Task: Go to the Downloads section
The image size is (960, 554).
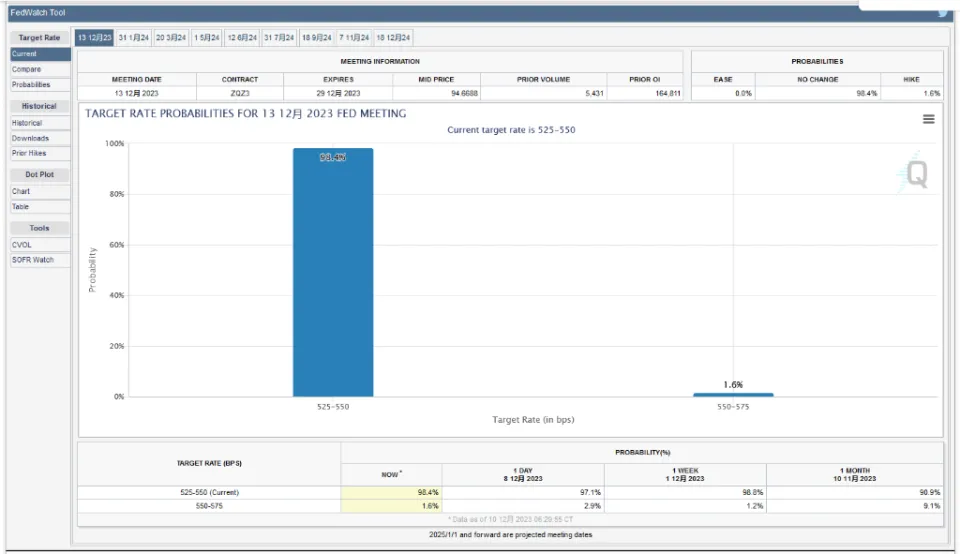Action: [30, 138]
